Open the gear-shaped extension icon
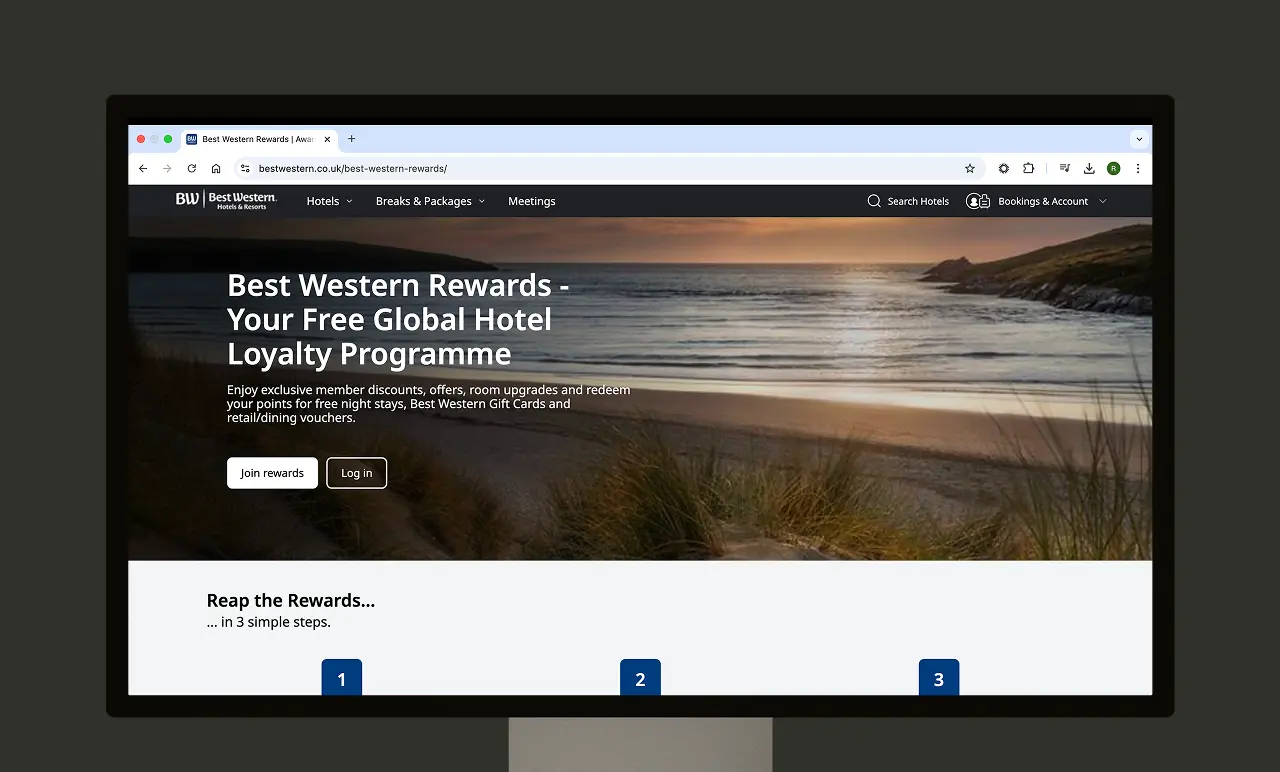Image resolution: width=1280 pixels, height=772 pixels. [1004, 169]
